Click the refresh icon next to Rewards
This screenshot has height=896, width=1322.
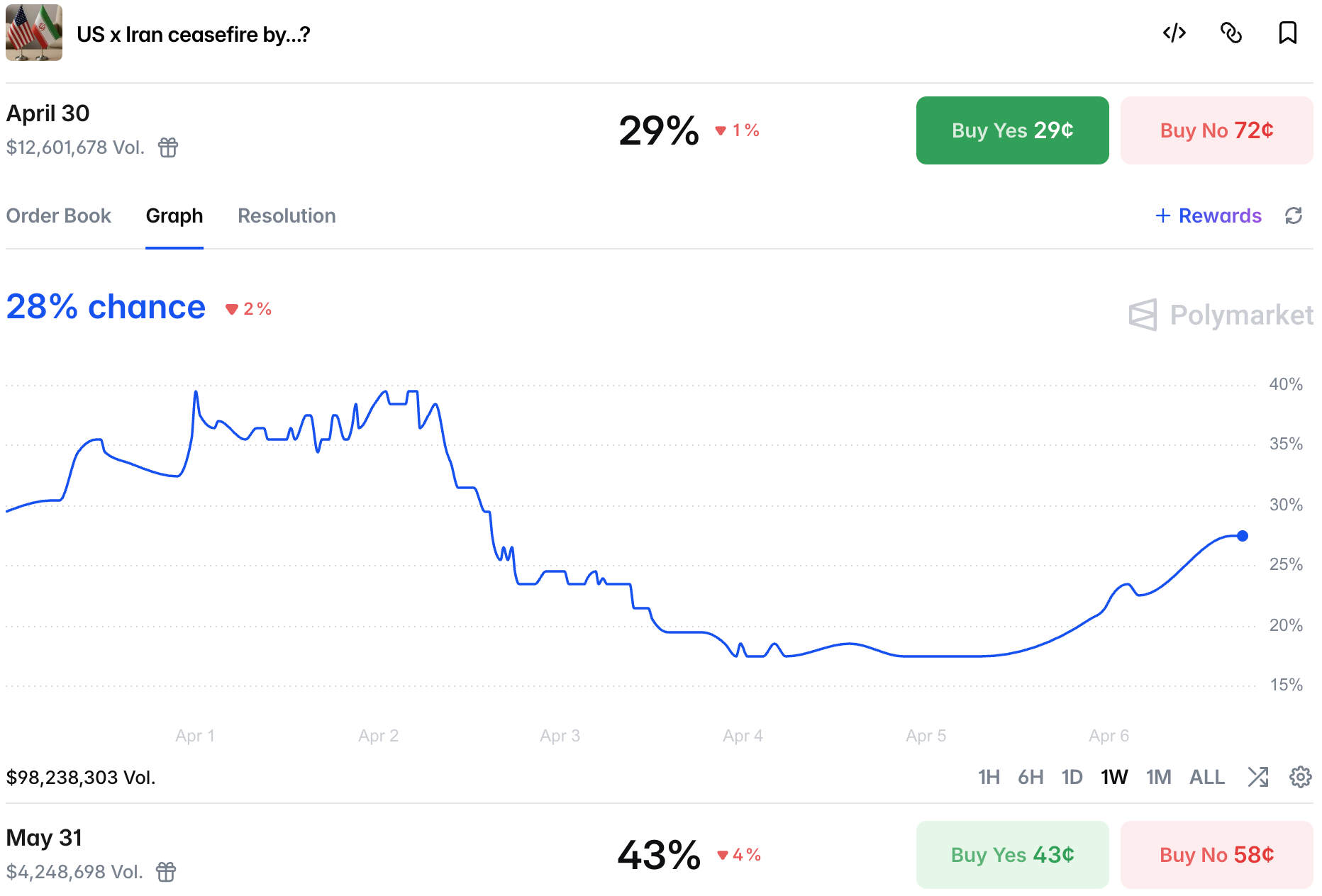pos(1294,215)
